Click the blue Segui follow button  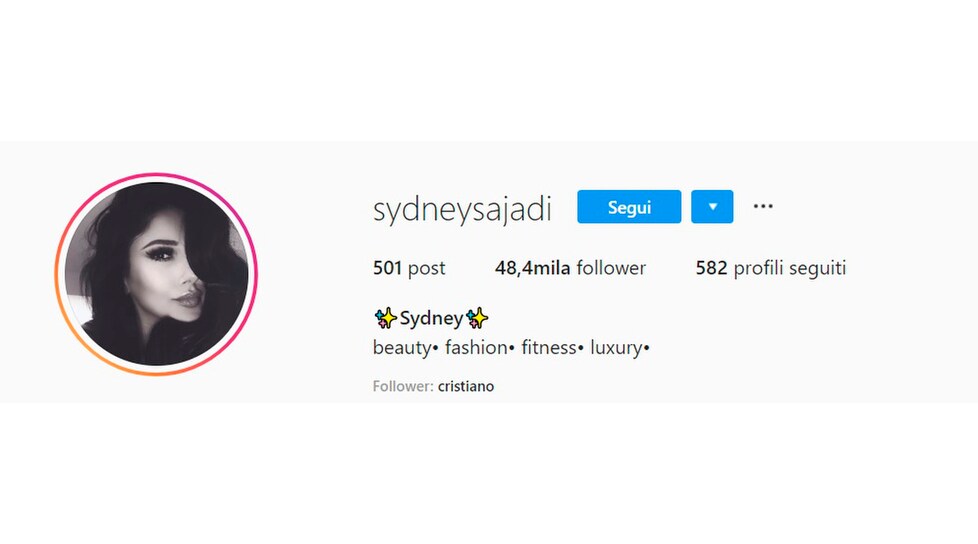[x=629, y=206]
